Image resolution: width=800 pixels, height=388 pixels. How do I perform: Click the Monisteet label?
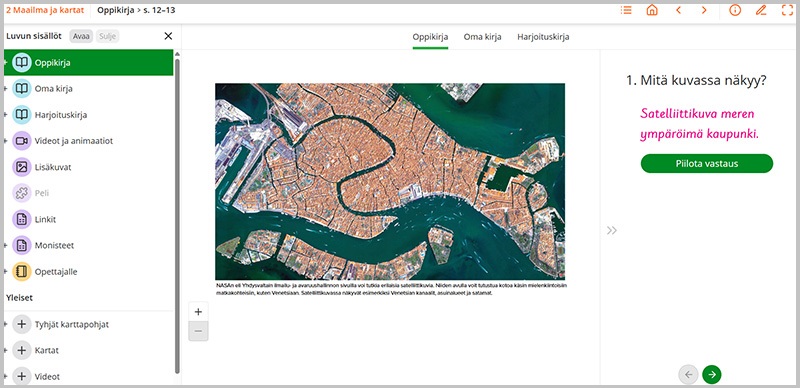click(54, 246)
